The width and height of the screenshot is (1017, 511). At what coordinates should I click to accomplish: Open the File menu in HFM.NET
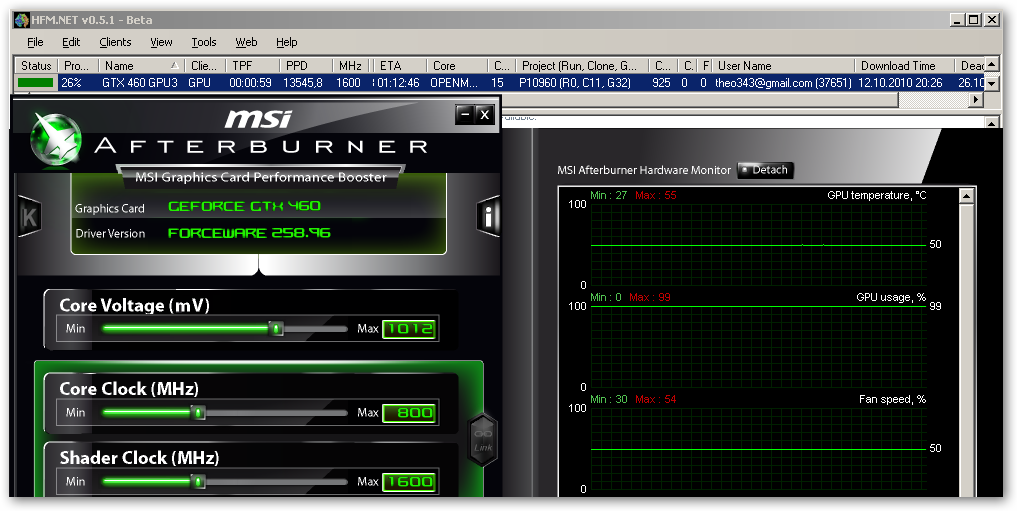pos(35,42)
